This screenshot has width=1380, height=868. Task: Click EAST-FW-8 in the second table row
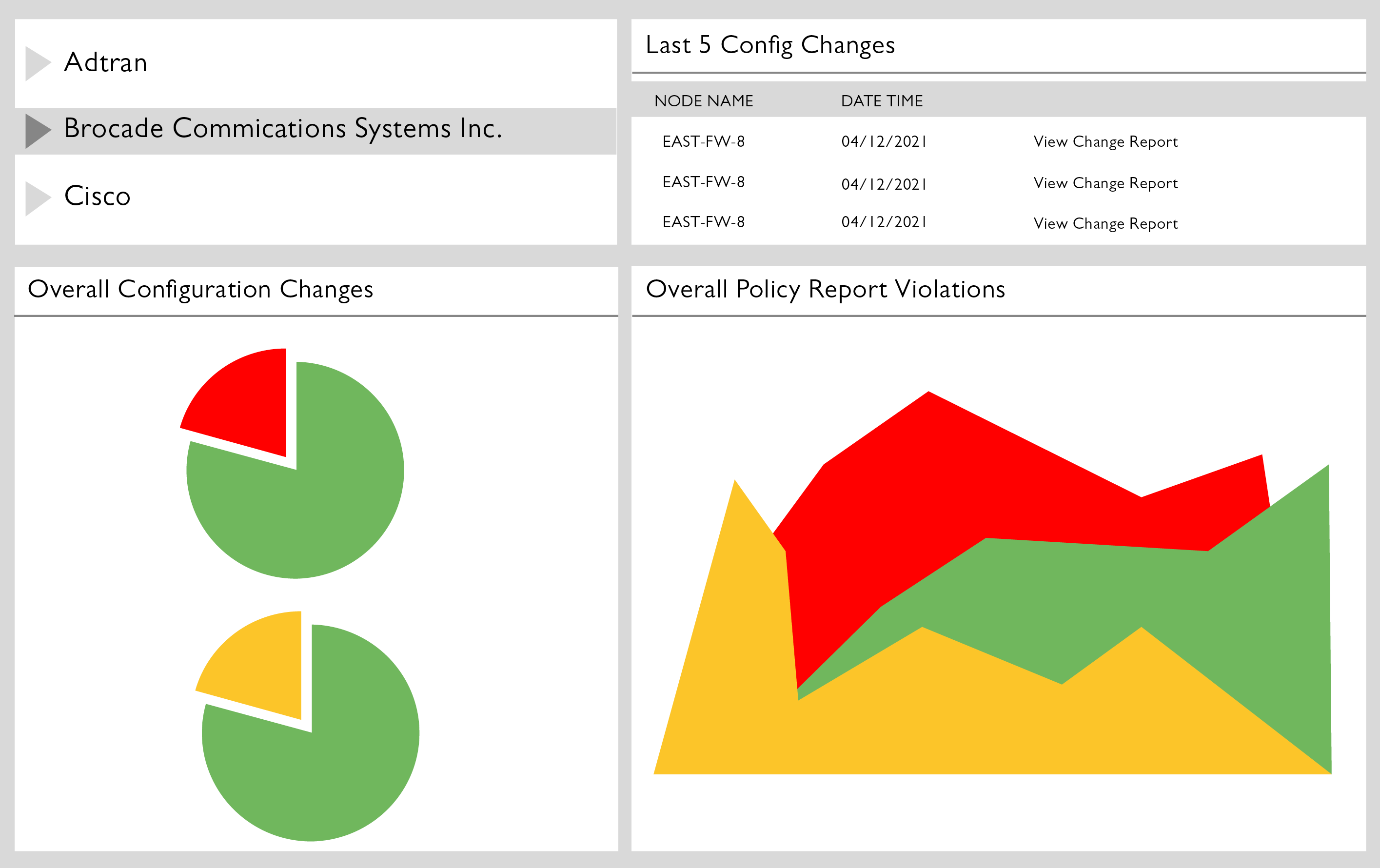pyautogui.click(x=704, y=182)
